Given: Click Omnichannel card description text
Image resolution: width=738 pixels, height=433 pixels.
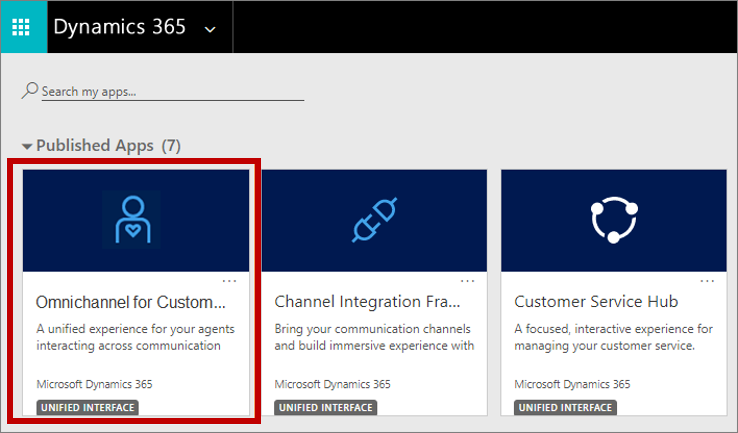Looking at the screenshot, I should click(135, 337).
